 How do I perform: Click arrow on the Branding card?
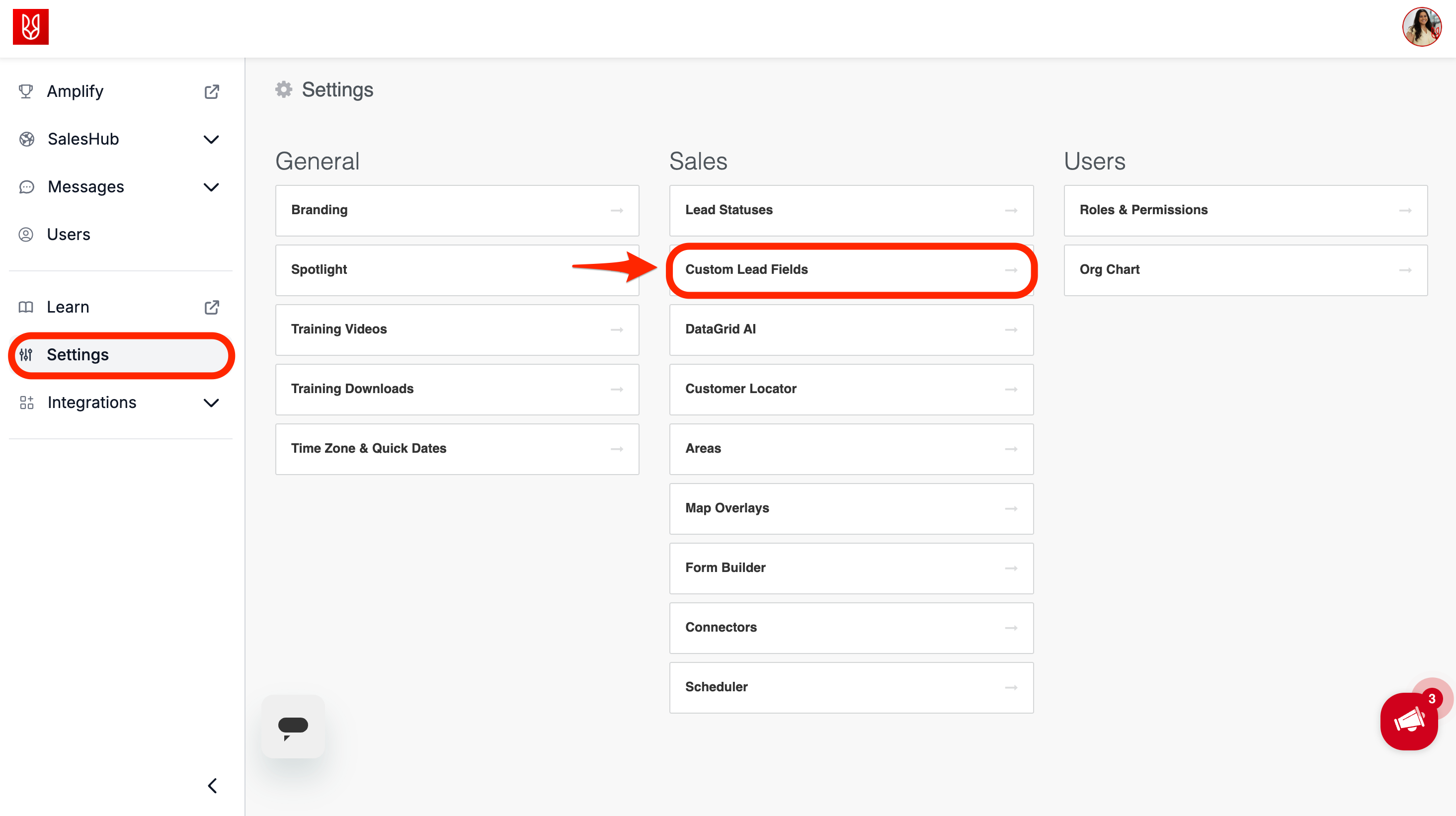(x=617, y=210)
